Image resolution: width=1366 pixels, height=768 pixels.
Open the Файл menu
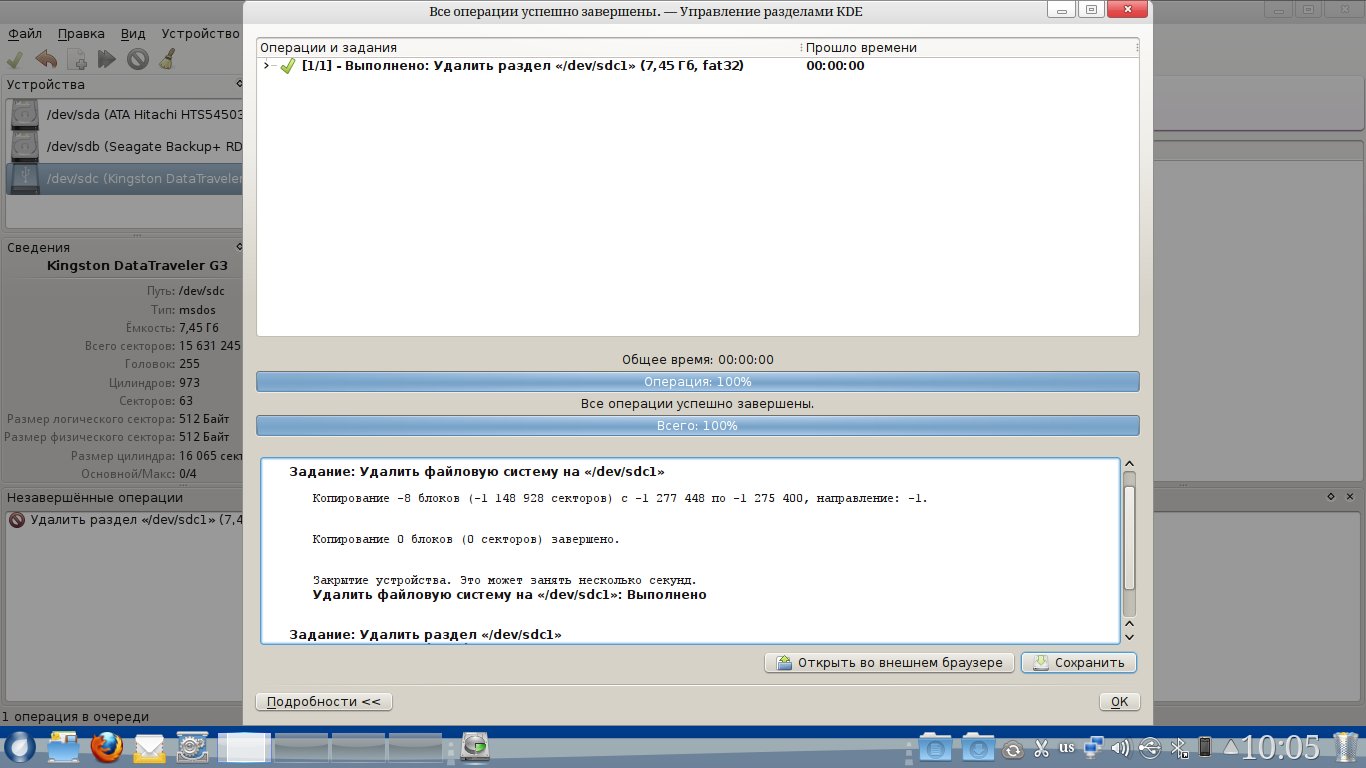[24, 33]
